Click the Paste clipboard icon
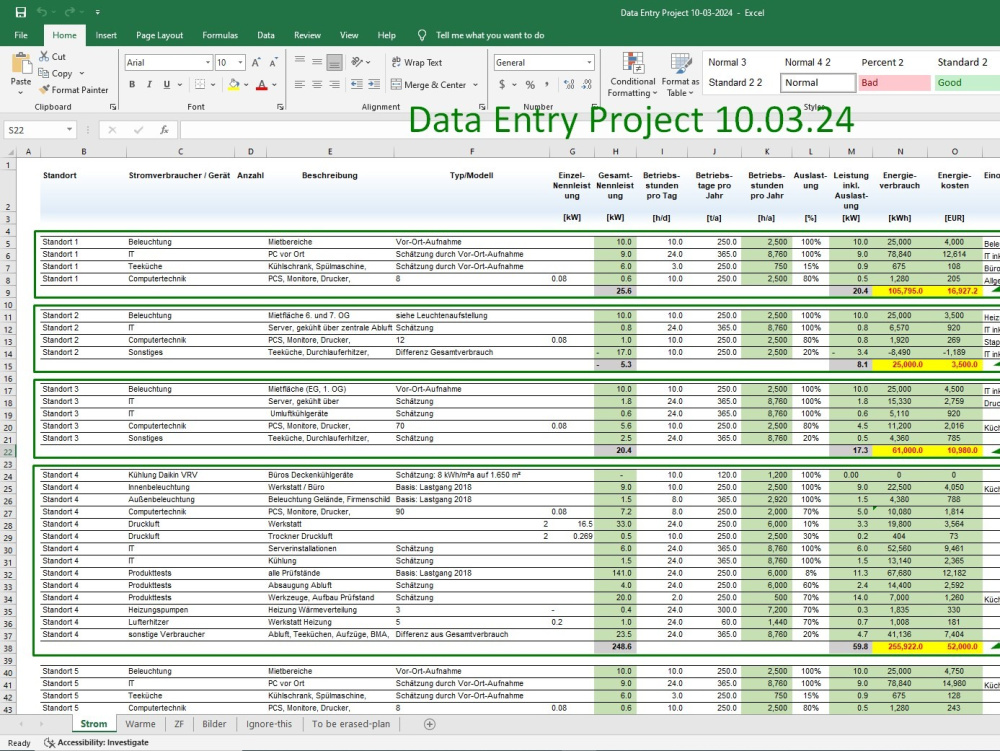The image size is (1000, 751). click(x=21, y=64)
